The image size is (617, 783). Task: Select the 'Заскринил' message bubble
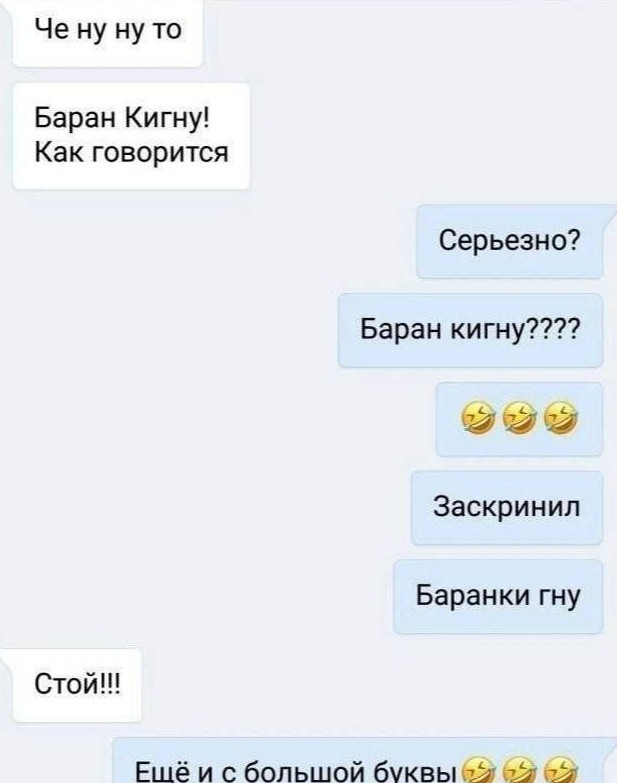pos(507,507)
